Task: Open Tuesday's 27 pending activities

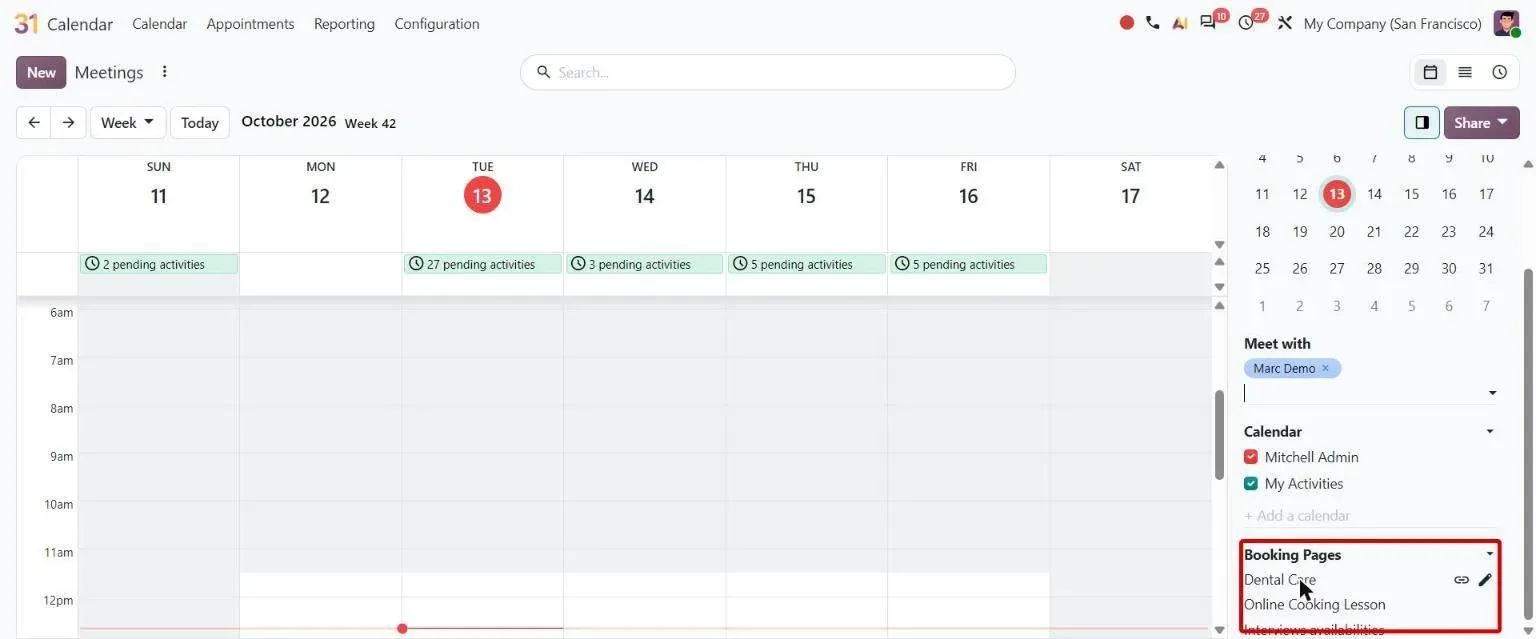Action: (483, 264)
